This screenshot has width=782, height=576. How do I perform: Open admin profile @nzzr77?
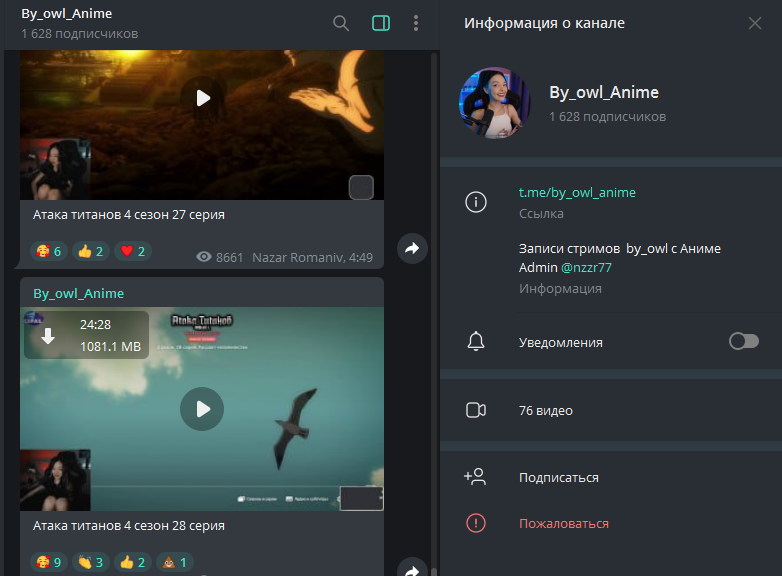[586, 268]
